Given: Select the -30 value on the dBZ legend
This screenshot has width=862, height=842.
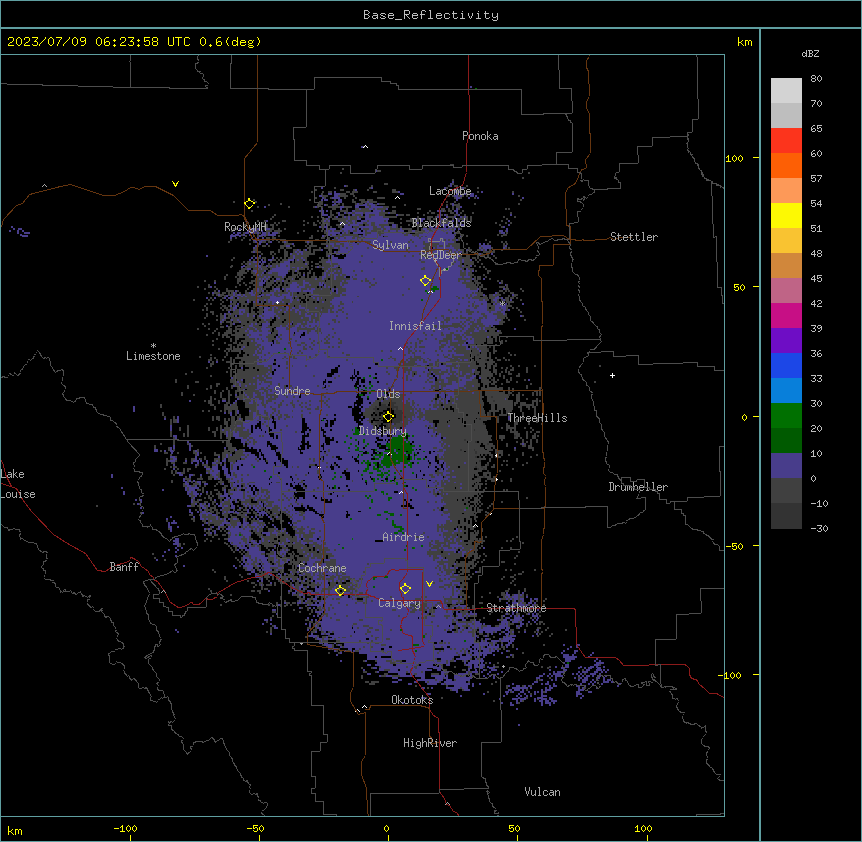Looking at the screenshot, I should coord(819,528).
